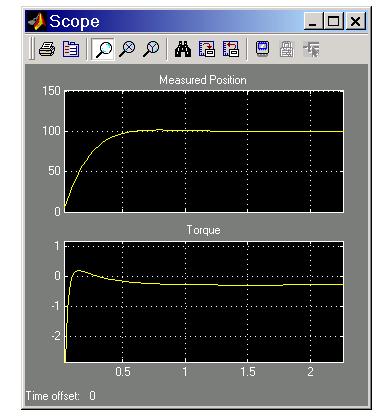This screenshot has height=418, width=382.
Task: Click the Lock axes selection icon
Action: 287,49
